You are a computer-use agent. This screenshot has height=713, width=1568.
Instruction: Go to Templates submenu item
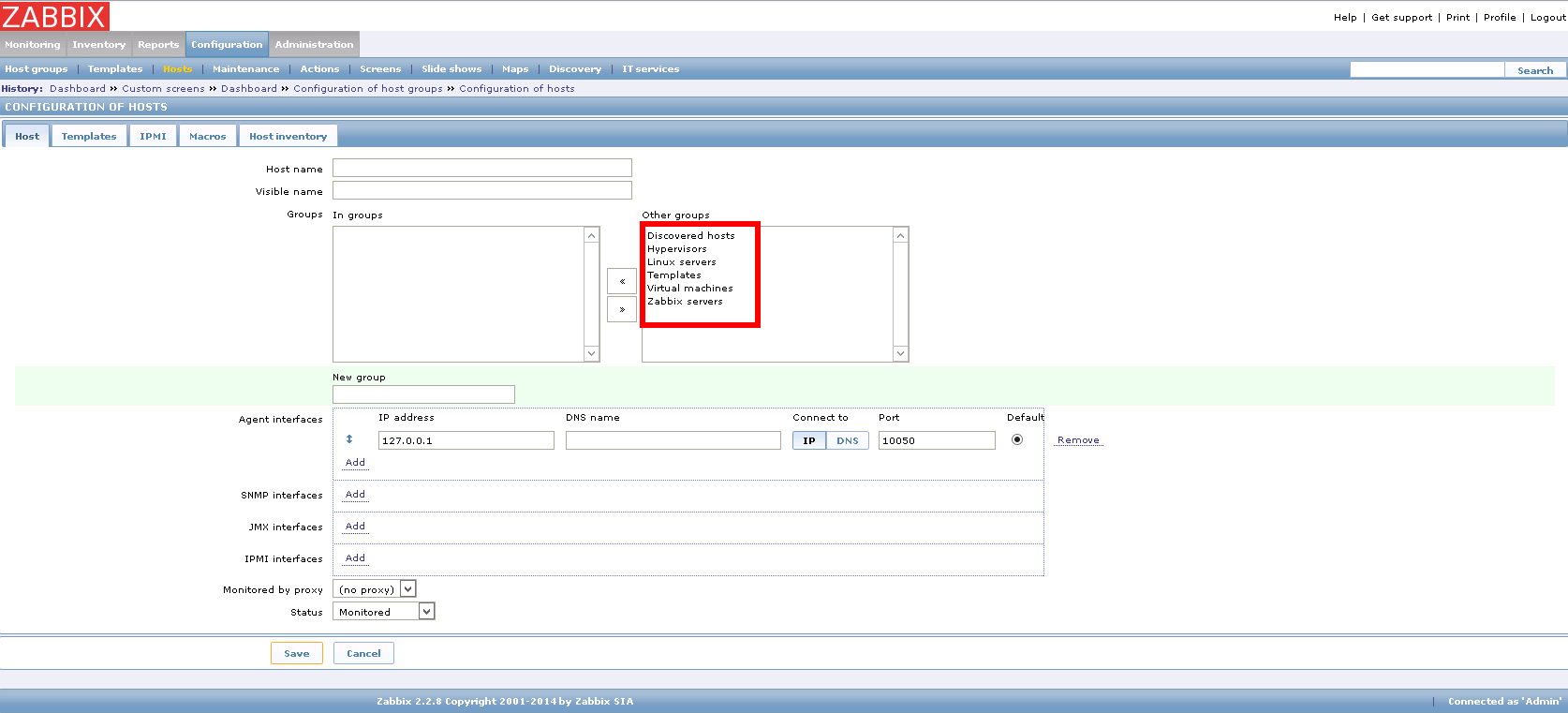point(115,69)
